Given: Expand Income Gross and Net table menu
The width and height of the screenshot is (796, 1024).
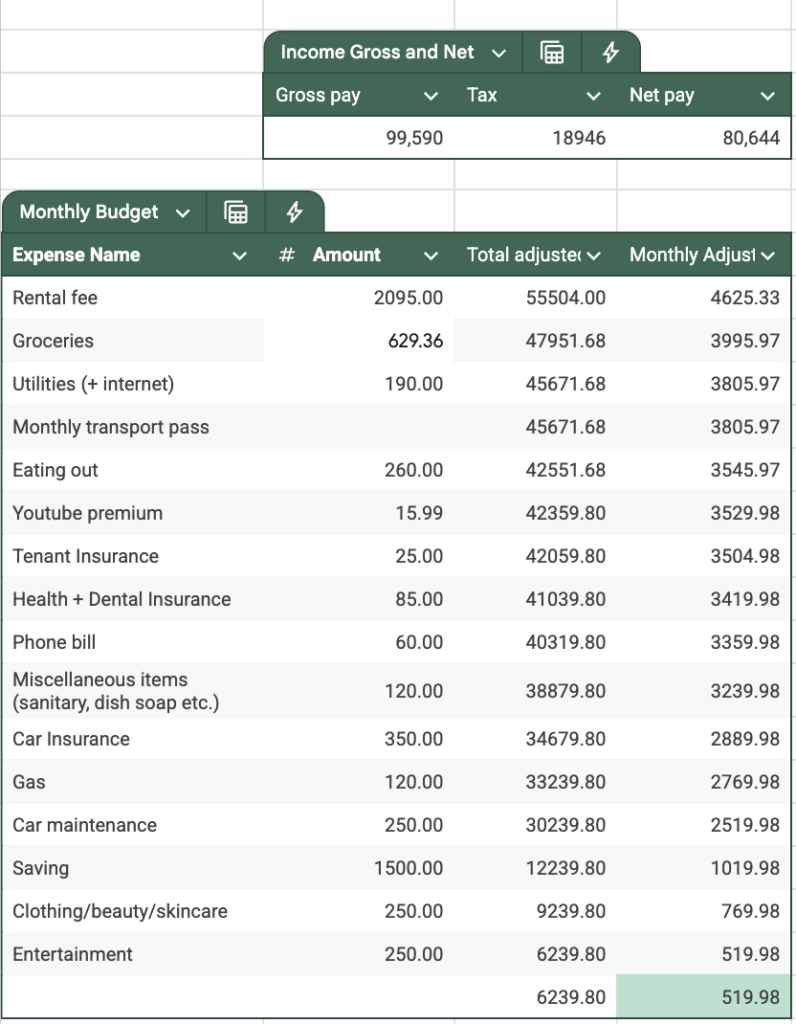Looking at the screenshot, I should [x=499, y=53].
